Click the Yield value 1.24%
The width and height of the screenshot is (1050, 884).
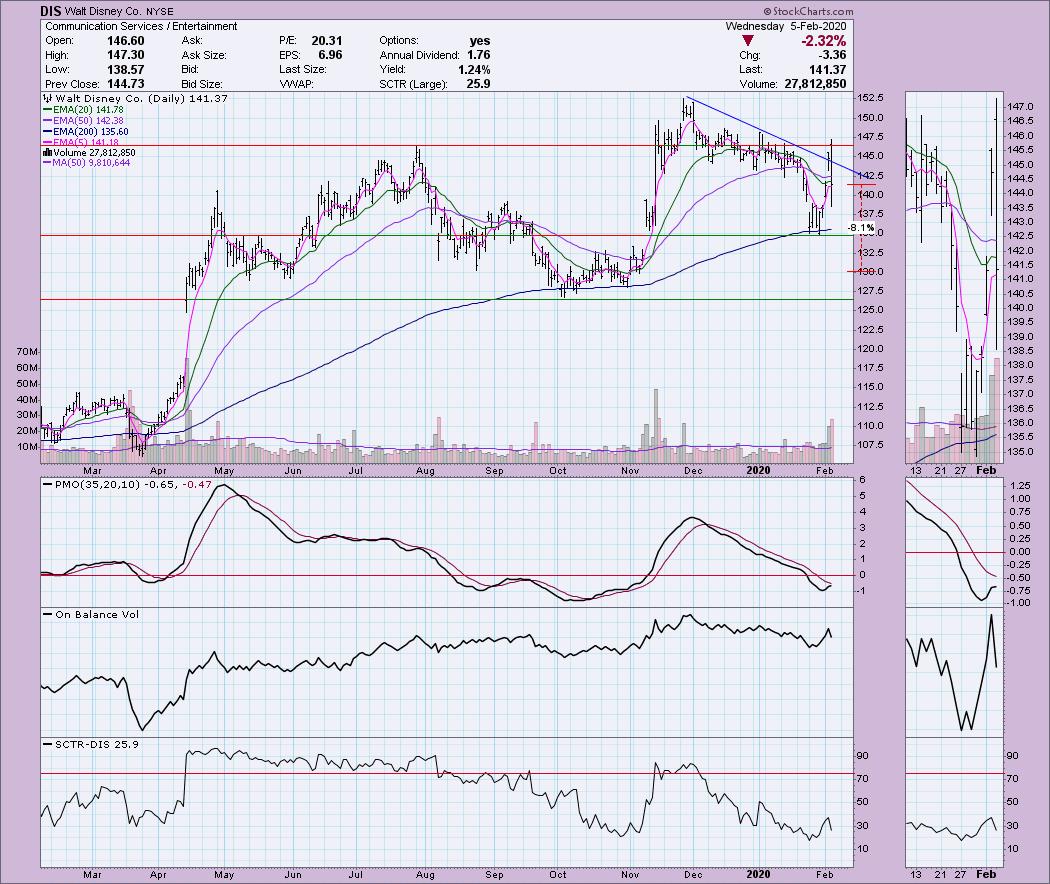(x=474, y=70)
